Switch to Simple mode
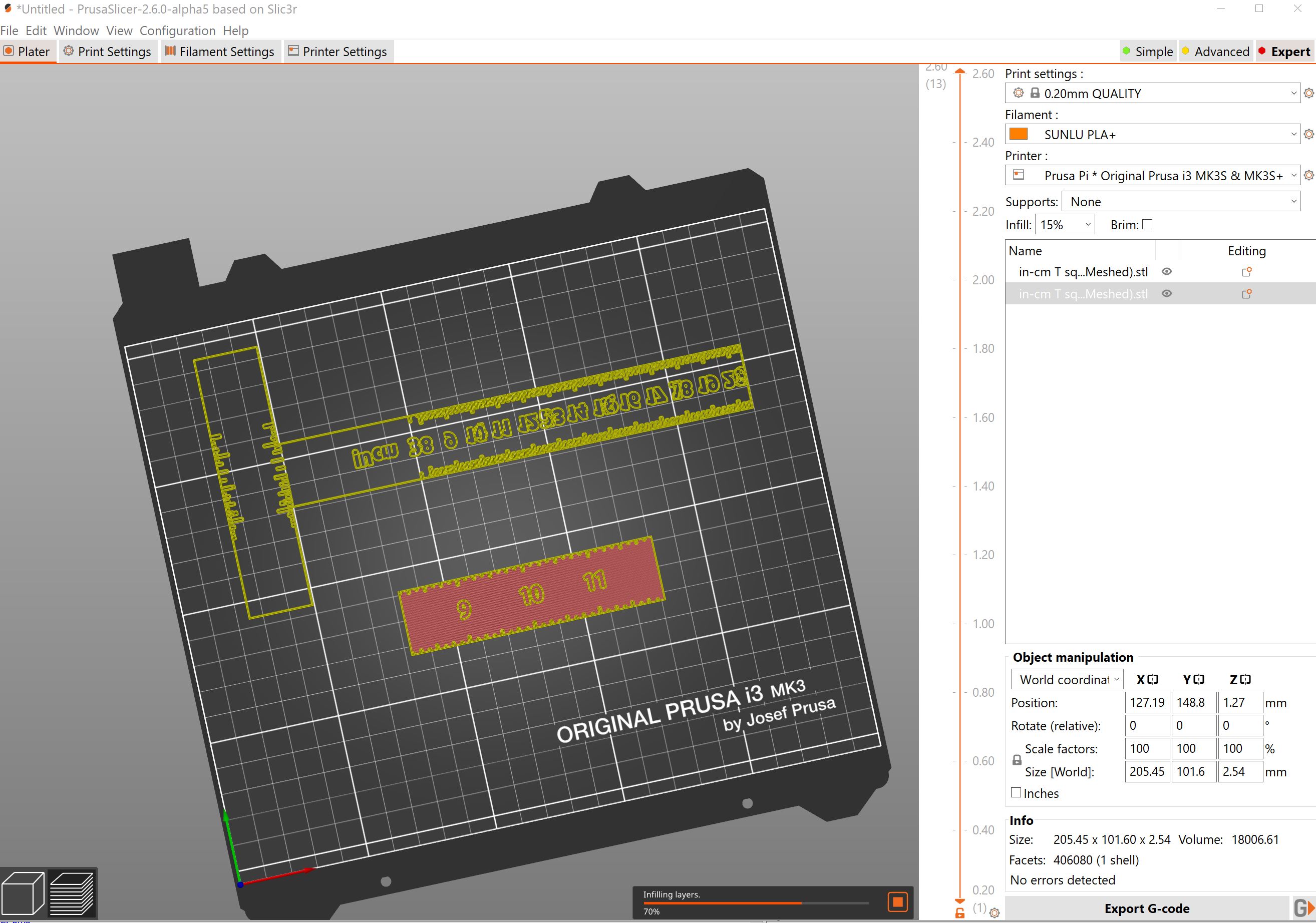 pos(1147,51)
